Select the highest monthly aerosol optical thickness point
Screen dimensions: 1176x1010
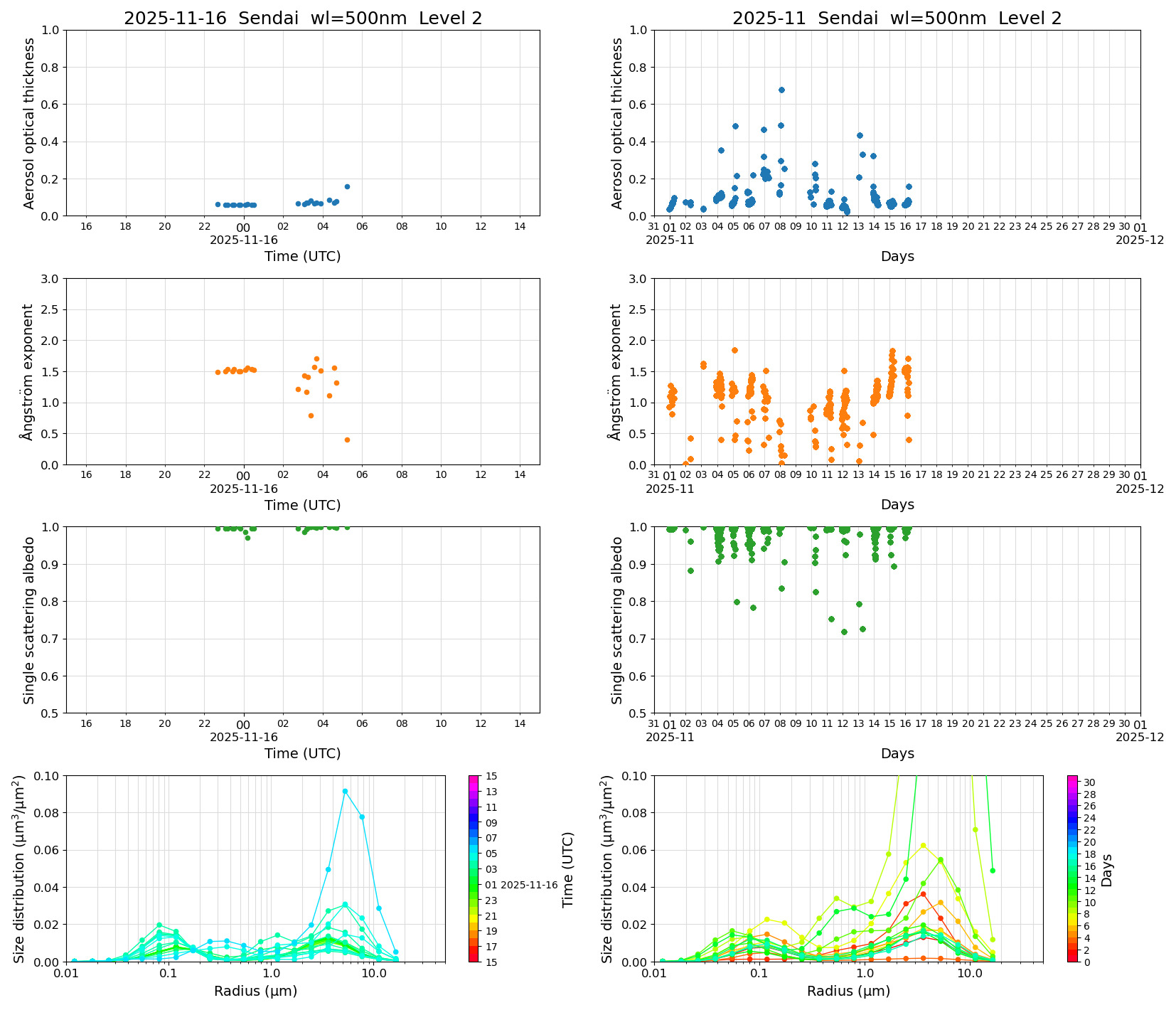point(781,90)
